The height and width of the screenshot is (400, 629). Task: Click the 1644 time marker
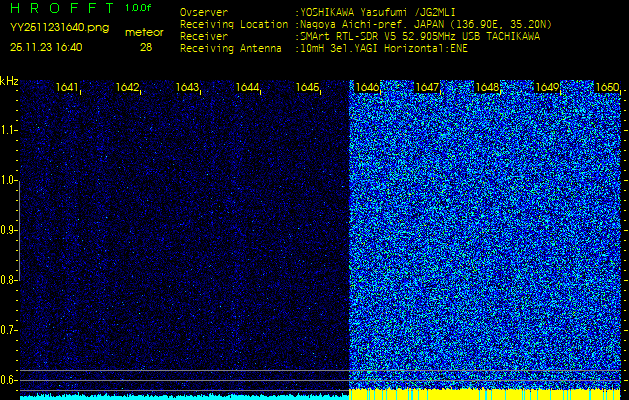(x=247, y=87)
